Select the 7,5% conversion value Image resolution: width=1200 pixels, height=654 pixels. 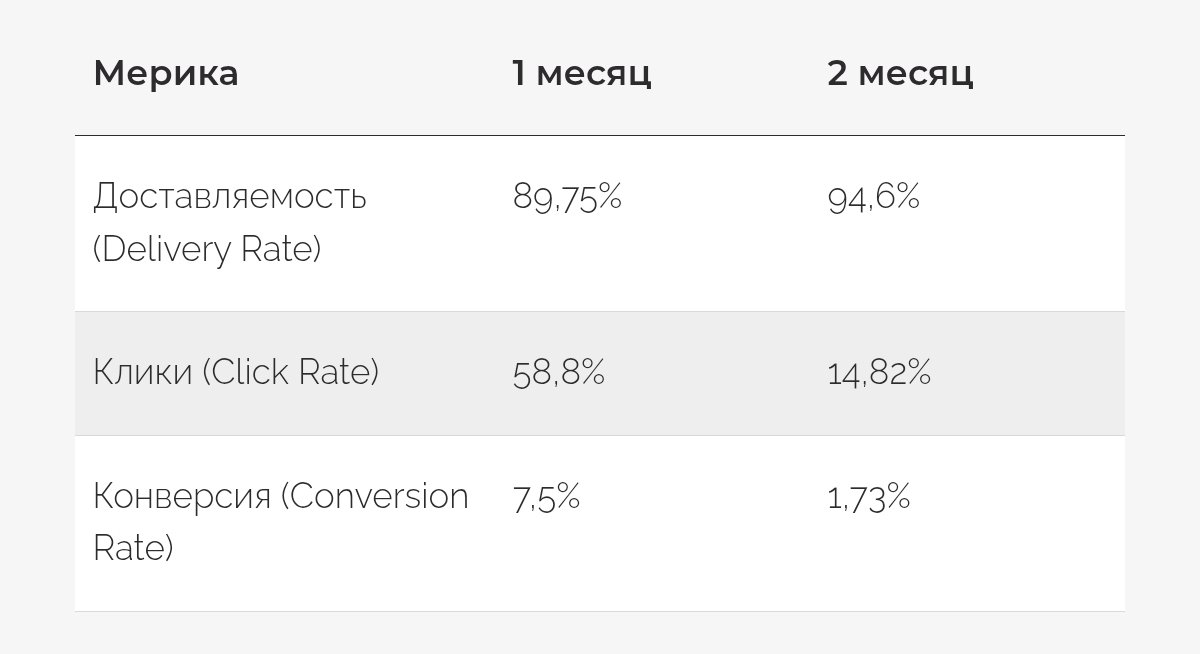(546, 497)
